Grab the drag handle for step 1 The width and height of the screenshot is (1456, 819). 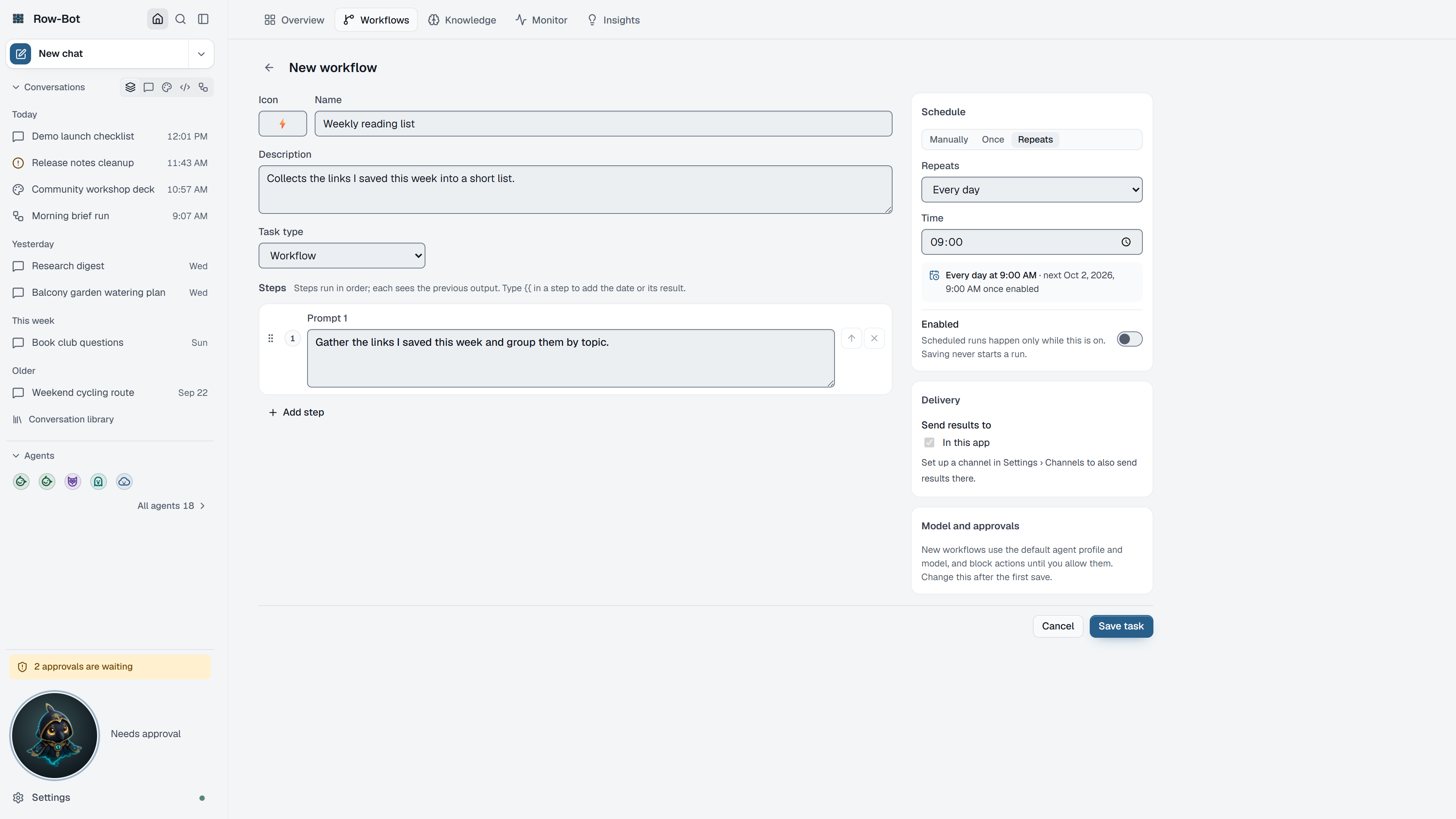[271, 338]
